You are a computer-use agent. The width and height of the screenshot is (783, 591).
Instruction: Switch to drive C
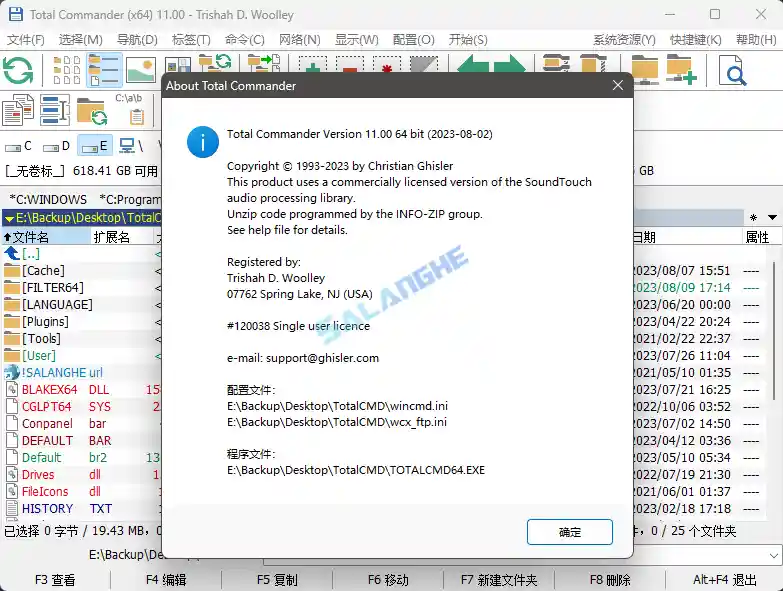click(18, 146)
